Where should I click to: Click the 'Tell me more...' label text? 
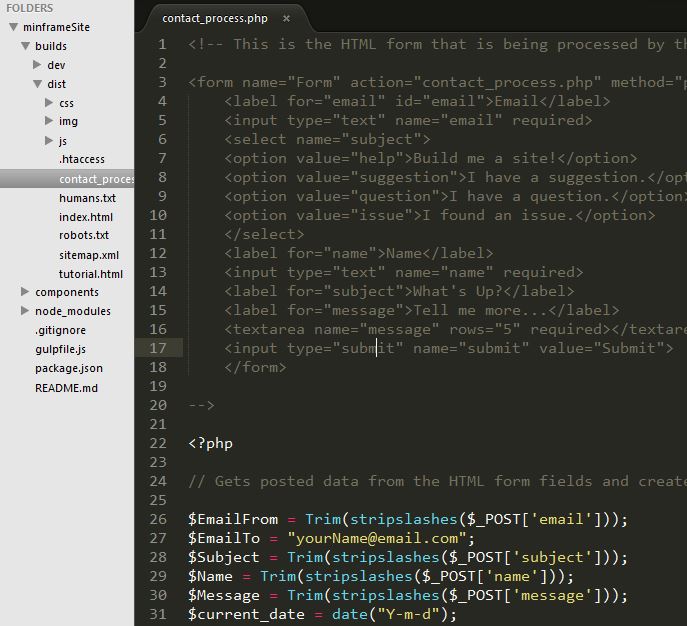point(480,310)
